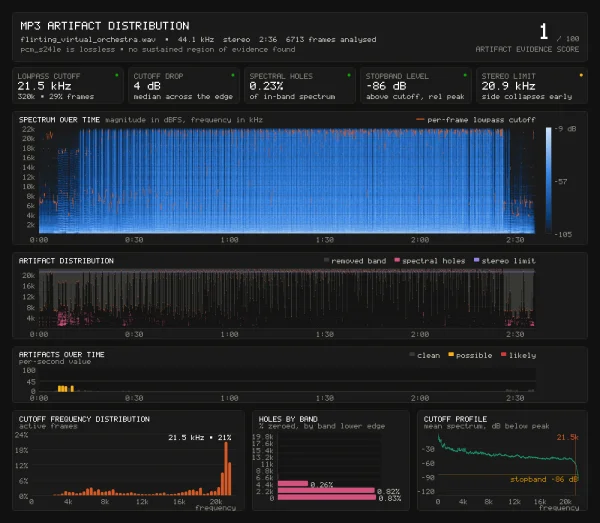
Task: Click the gray clean legend swatch
Action: pyautogui.click(x=412, y=355)
